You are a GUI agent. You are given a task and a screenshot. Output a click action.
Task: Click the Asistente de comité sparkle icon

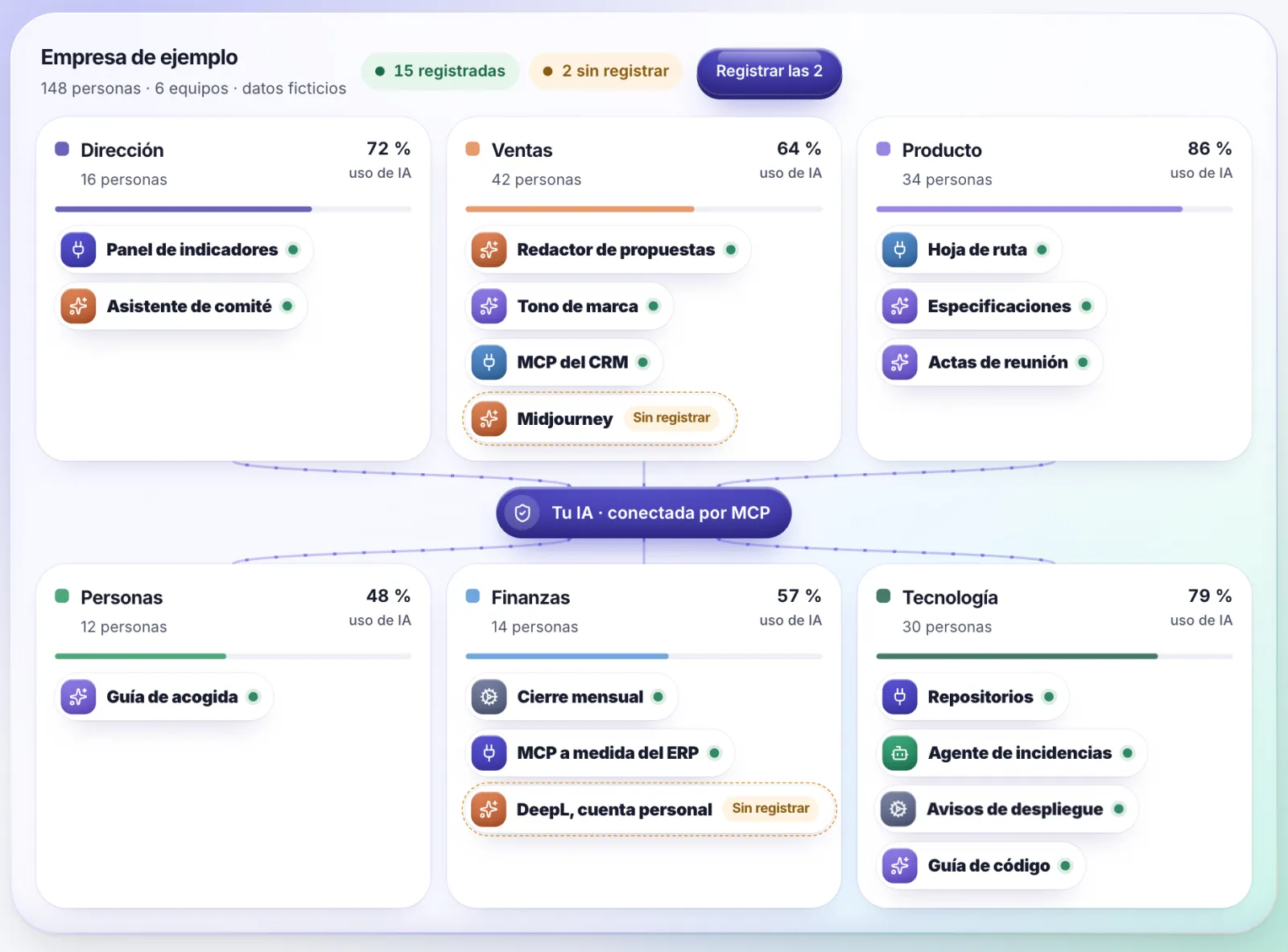[78, 306]
